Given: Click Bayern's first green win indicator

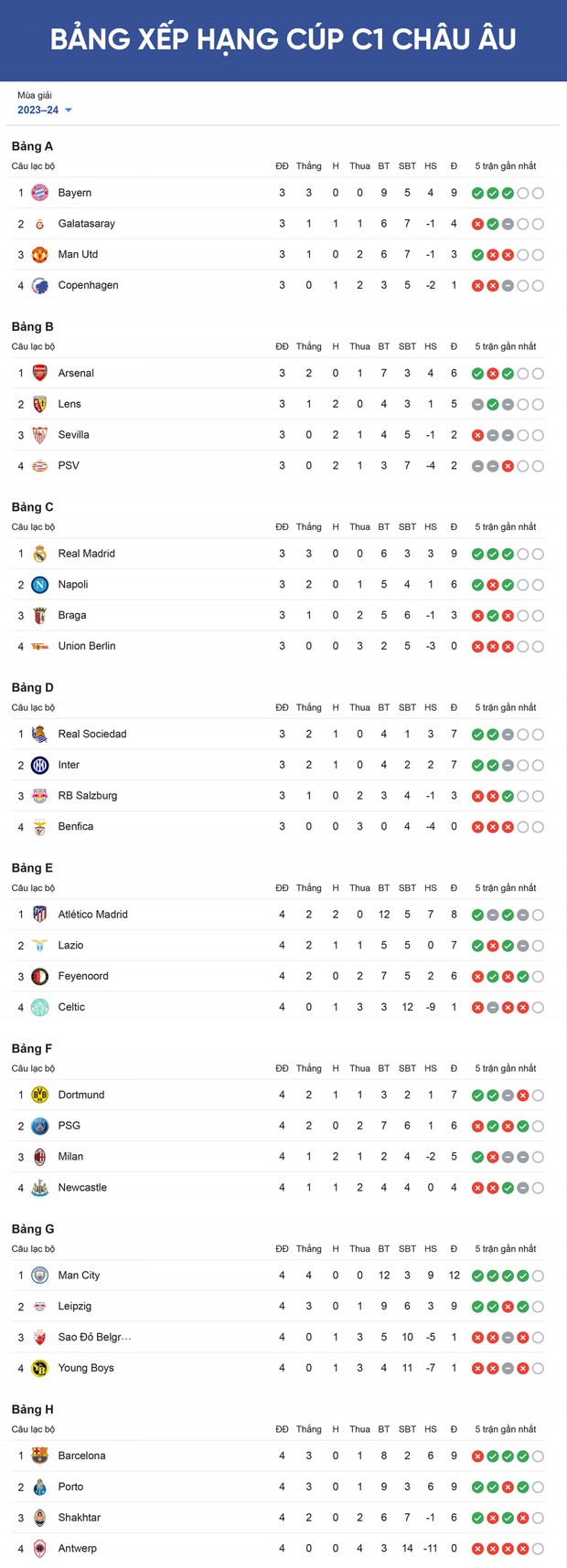Looking at the screenshot, I should [477, 194].
